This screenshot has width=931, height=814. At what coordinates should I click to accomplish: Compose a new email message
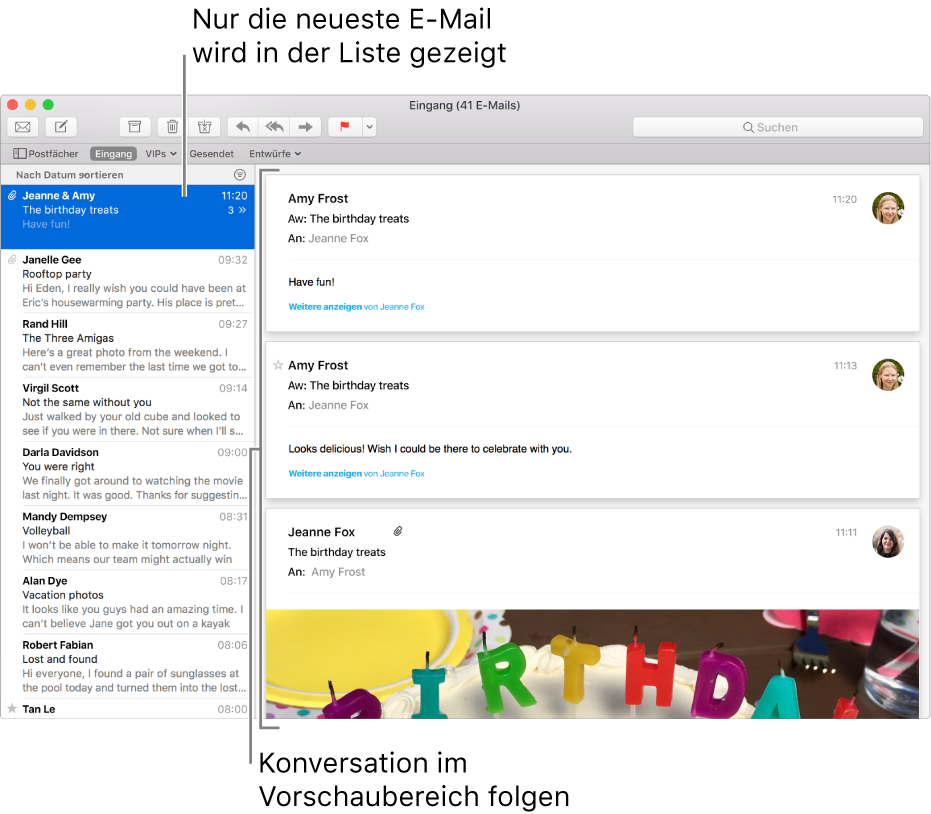click(x=60, y=127)
